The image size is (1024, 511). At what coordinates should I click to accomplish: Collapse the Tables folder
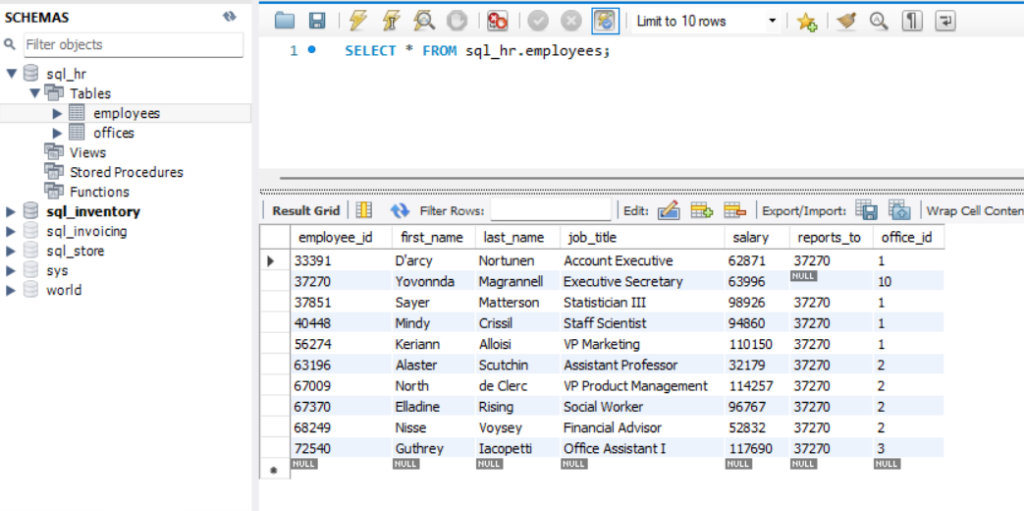pyautogui.click(x=35, y=93)
